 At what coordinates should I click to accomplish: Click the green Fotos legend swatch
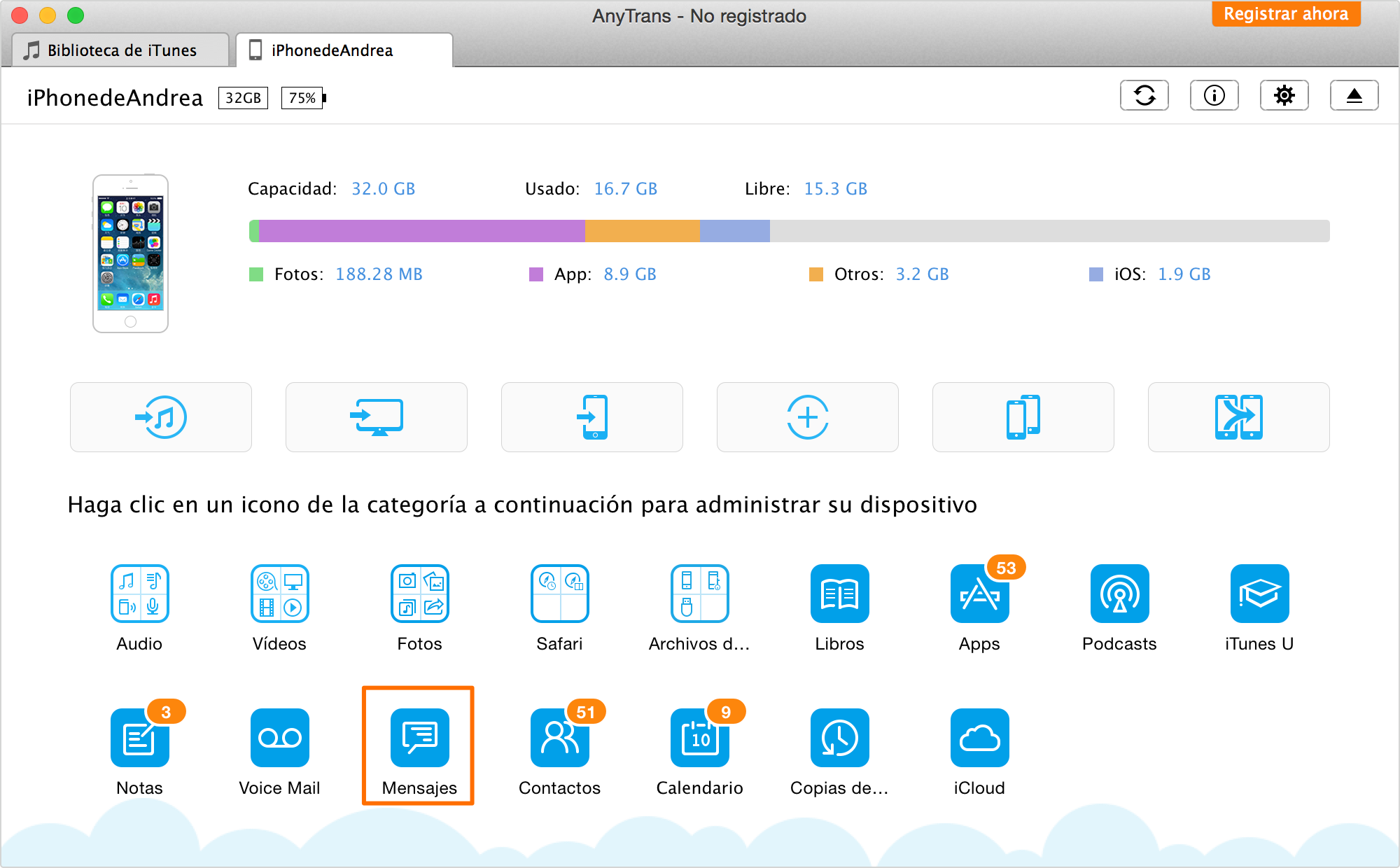pyautogui.click(x=256, y=274)
